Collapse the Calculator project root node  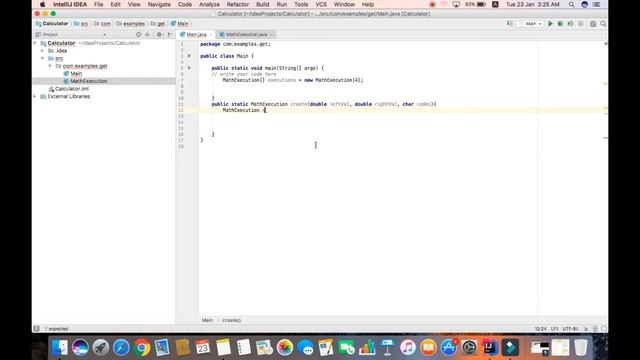pyautogui.click(x=36, y=43)
